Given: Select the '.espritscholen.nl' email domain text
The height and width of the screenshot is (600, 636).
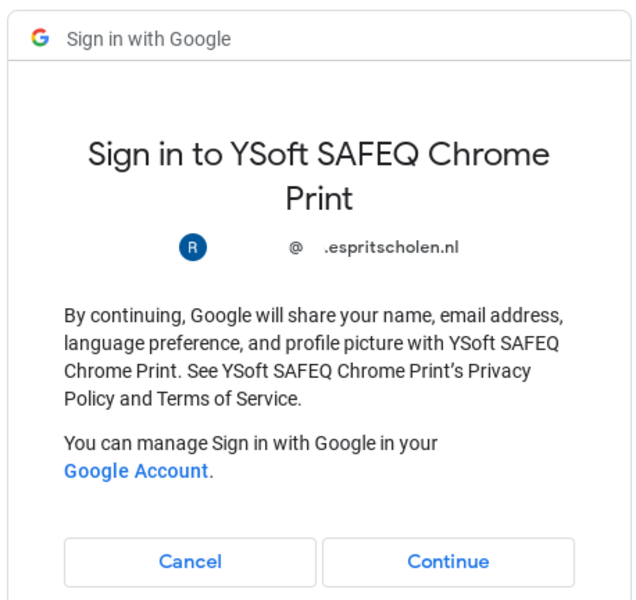Looking at the screenshot, I should (391, 248).
